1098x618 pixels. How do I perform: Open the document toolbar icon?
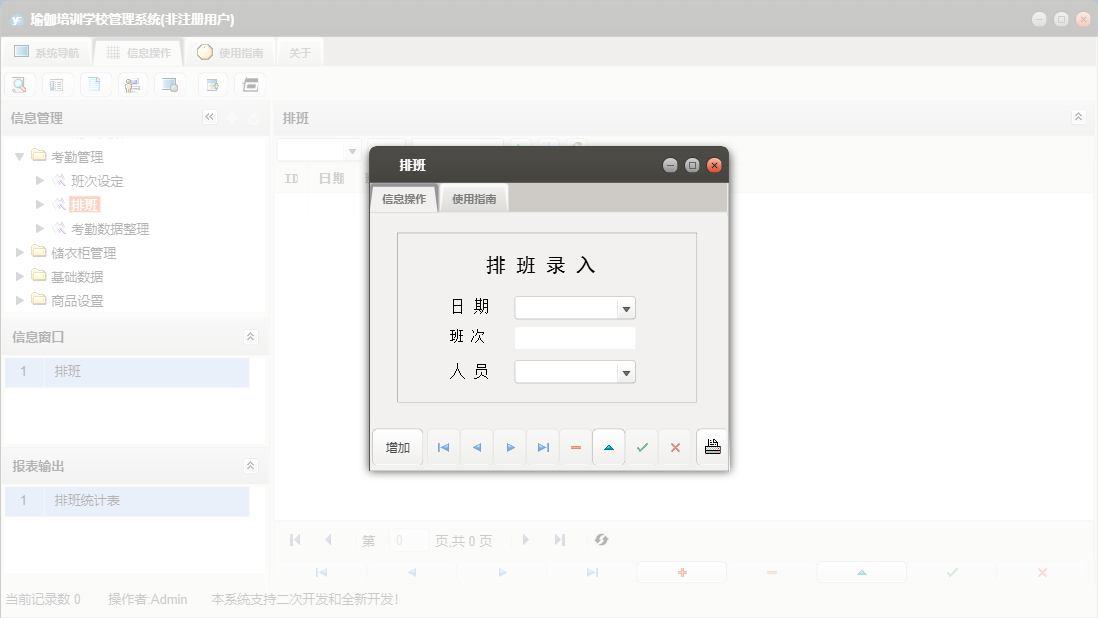pos(95,84)
